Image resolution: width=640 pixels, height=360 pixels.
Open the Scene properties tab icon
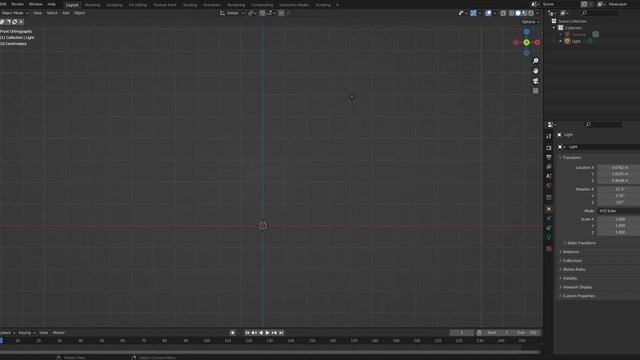click(549, 176)
